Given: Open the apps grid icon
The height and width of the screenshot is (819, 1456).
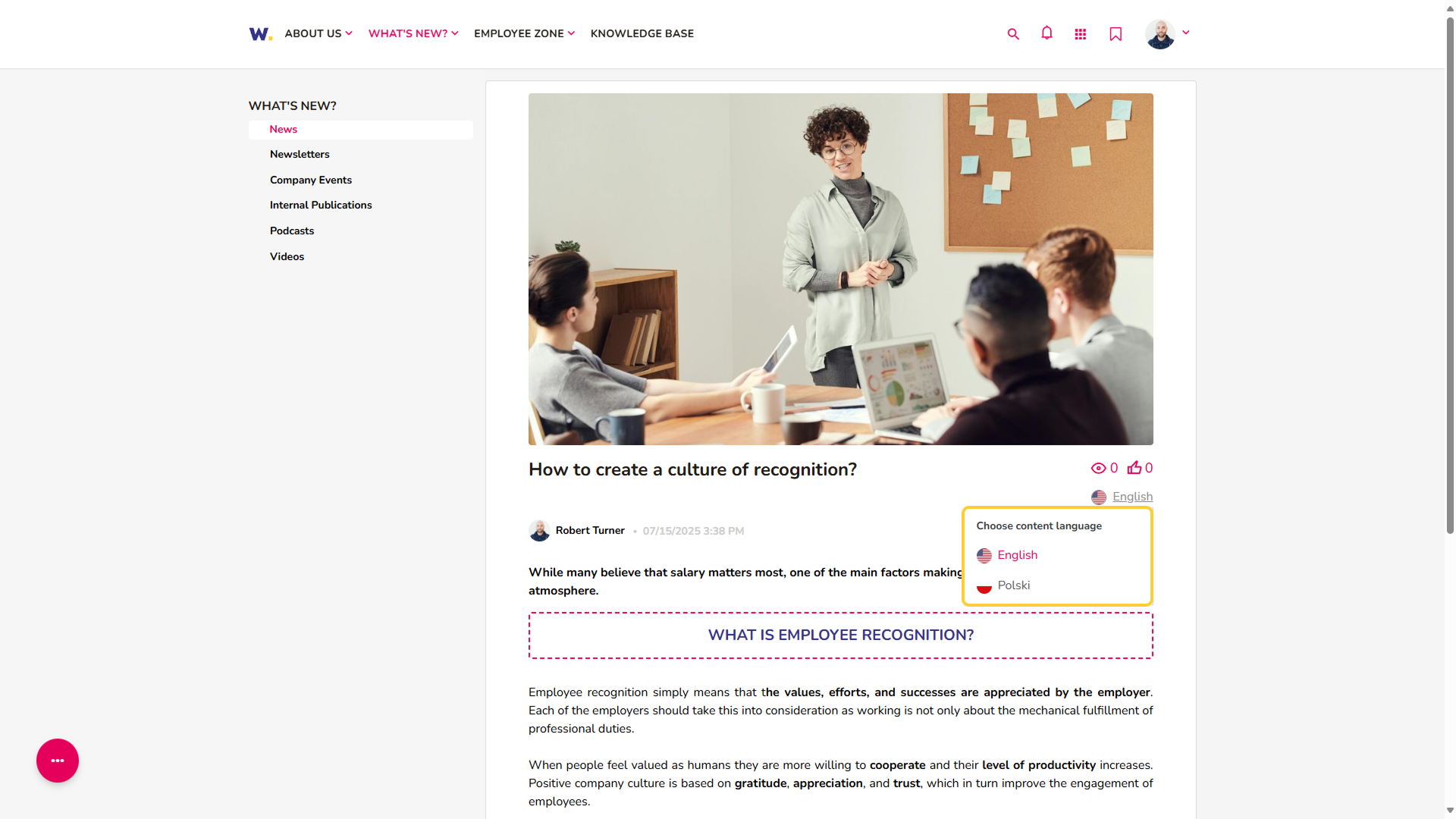Looking at the screenshot, I should coord(1081,34).
